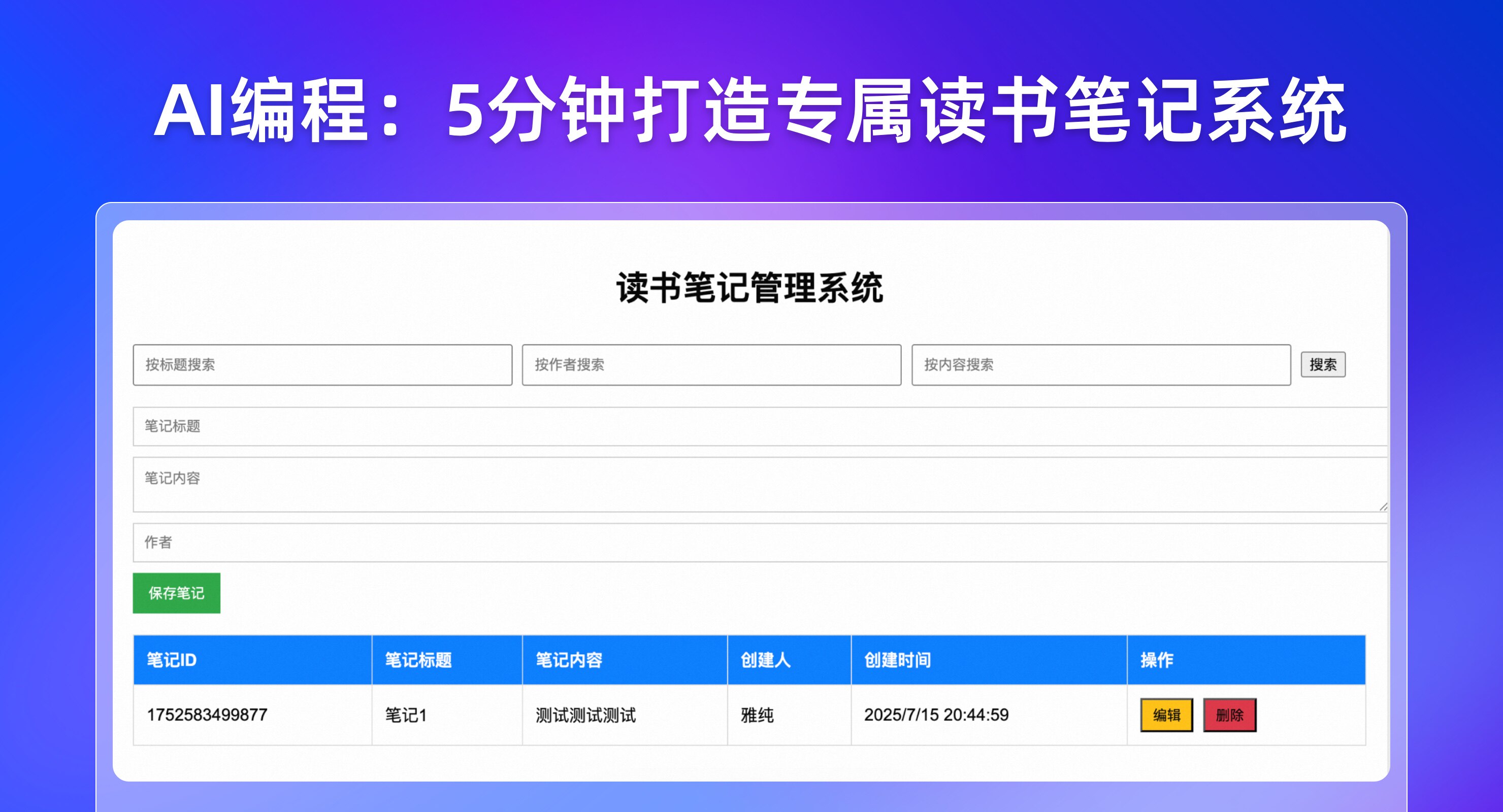The image size is (1503, 812).
Task: Click the 按作者搜索 search field
Action: click(711, 364)
